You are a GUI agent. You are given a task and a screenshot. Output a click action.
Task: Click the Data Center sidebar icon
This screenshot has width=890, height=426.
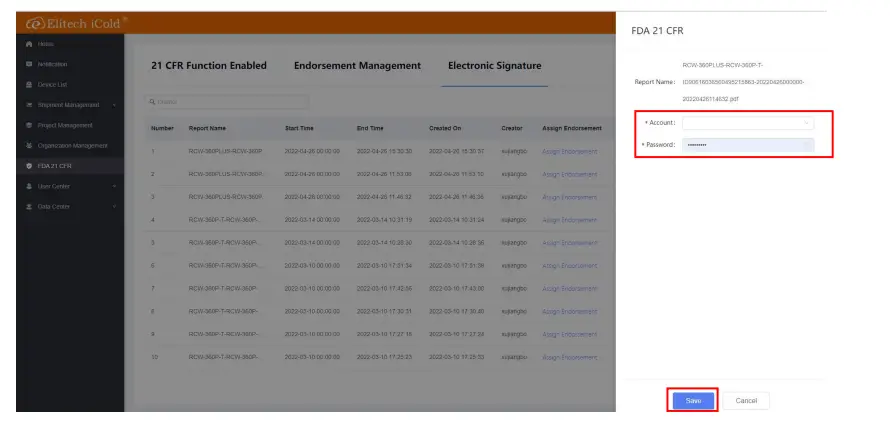pyautogui.click(x=29, y=207)
